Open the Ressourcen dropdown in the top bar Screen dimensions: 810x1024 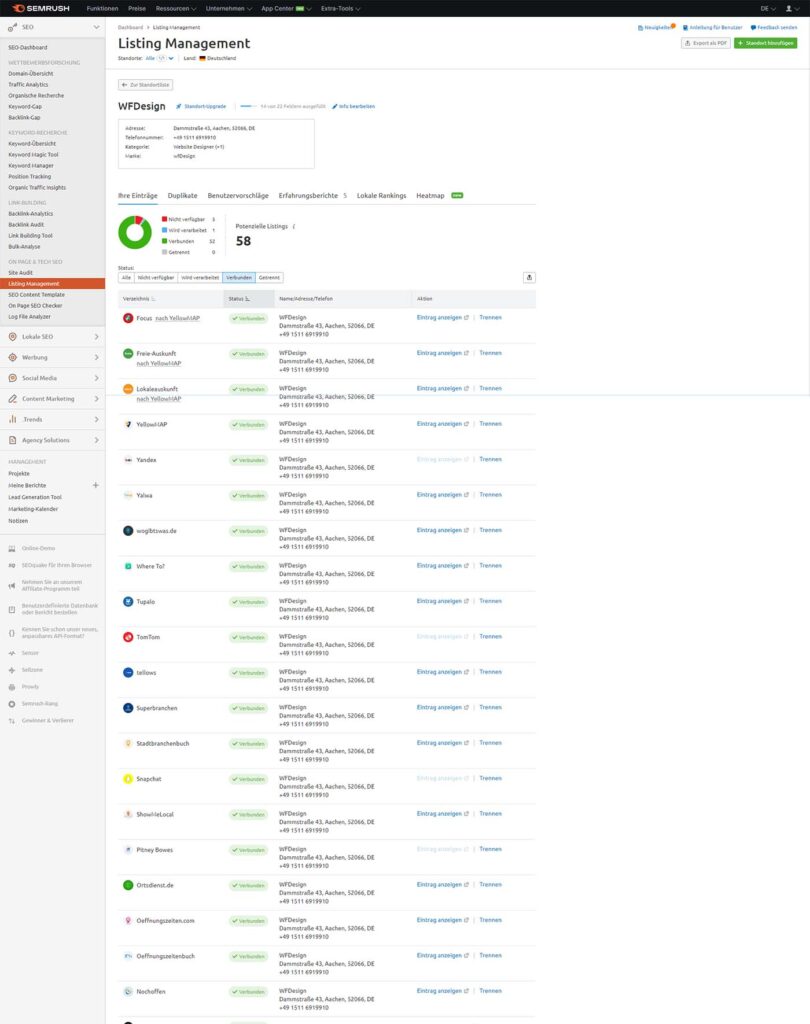(x=176, y=8)
